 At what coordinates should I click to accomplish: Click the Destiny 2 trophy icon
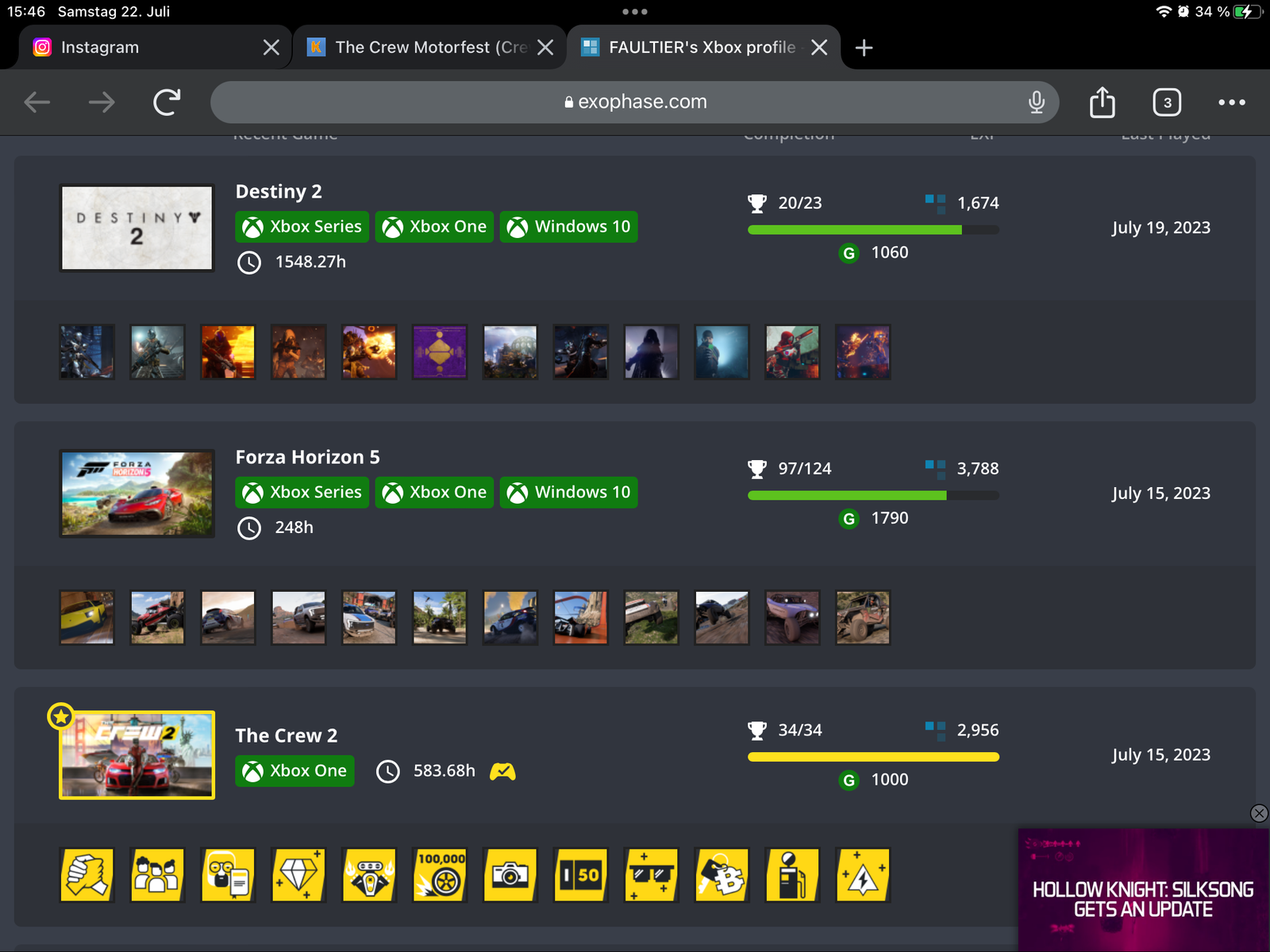[757, 204]
